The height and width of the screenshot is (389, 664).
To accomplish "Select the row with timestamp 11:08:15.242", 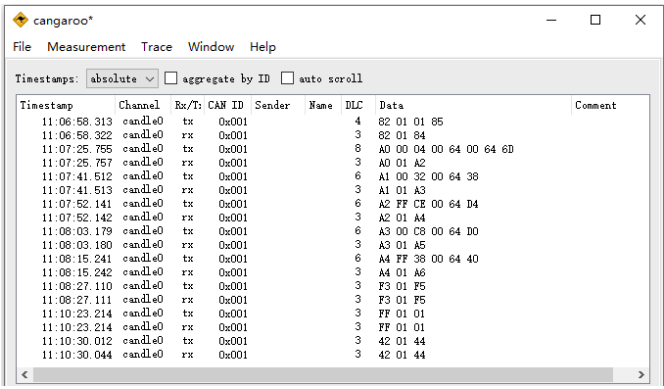I will (x=333, y=273).
